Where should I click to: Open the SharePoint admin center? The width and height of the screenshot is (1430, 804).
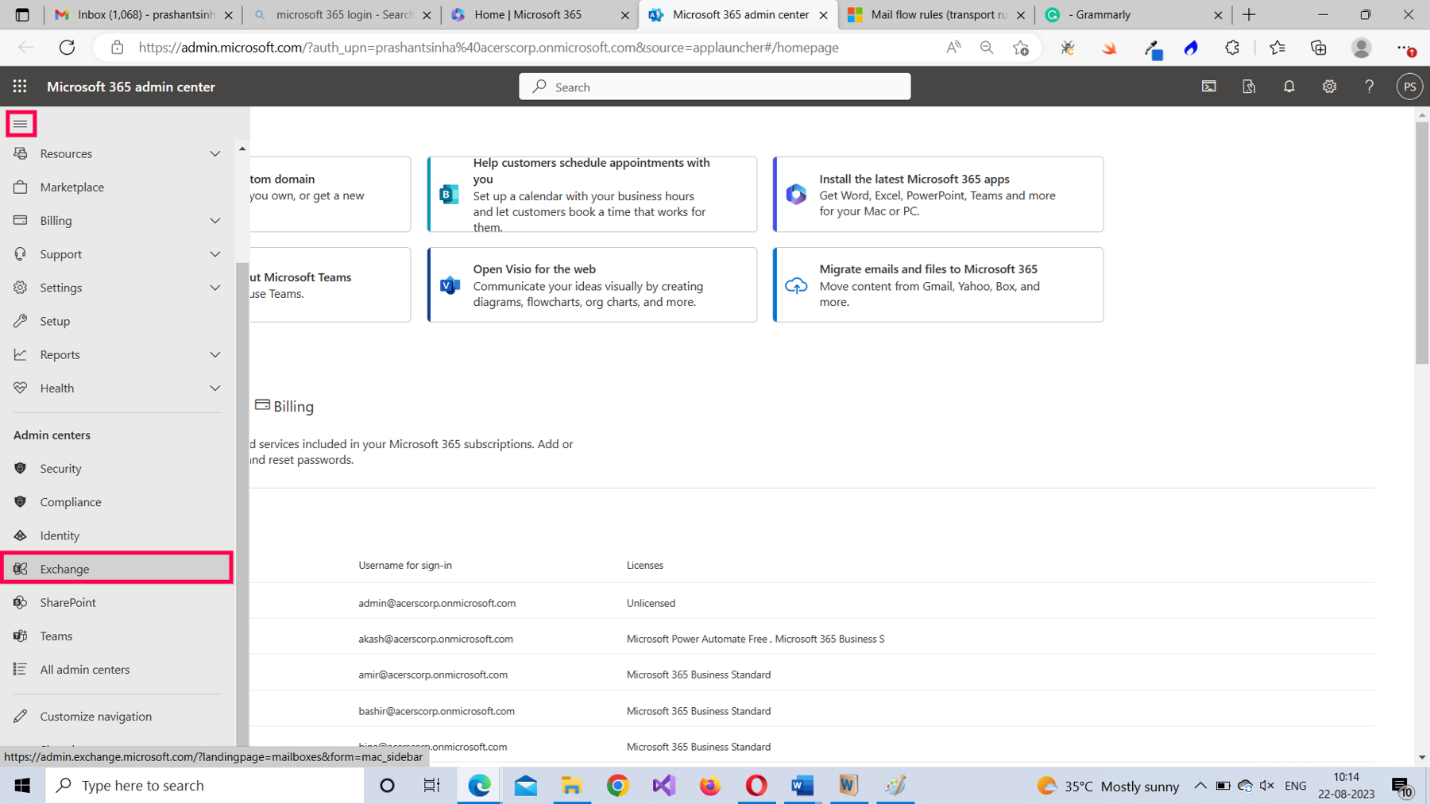point(68,603)
